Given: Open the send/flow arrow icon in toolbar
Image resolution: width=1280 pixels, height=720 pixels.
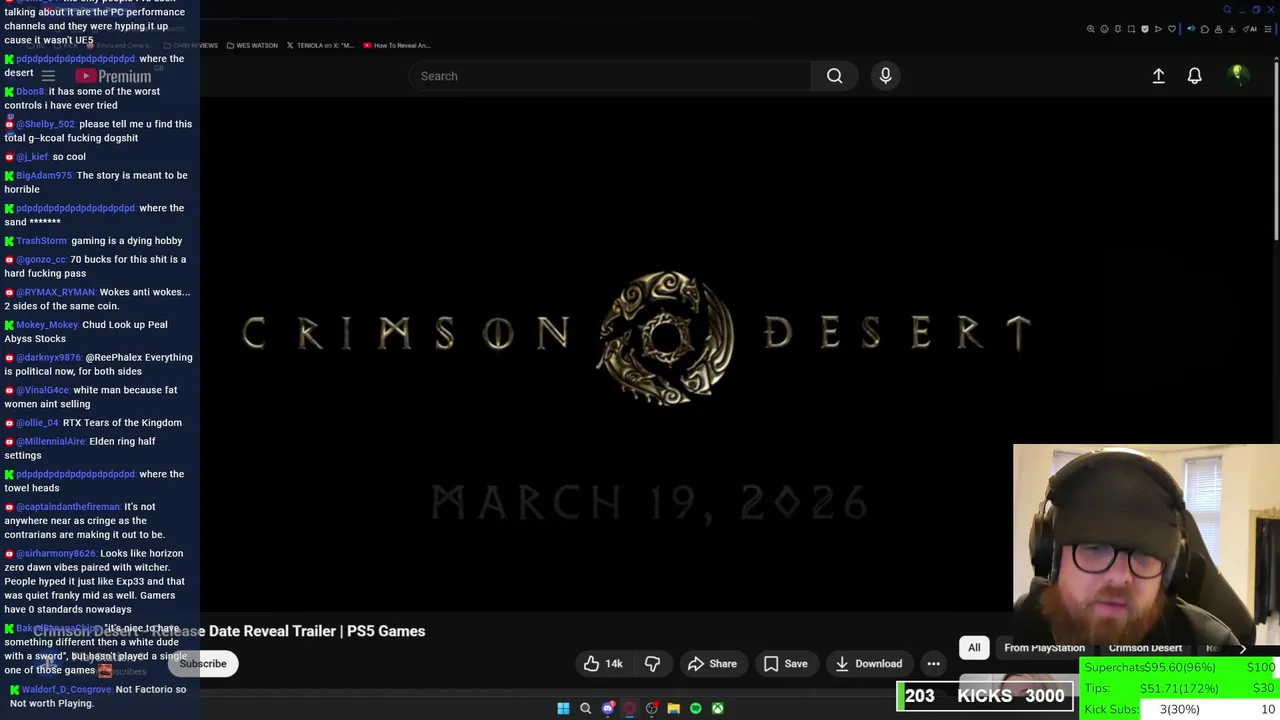Looking at the screenshot, I should 1158,29.
